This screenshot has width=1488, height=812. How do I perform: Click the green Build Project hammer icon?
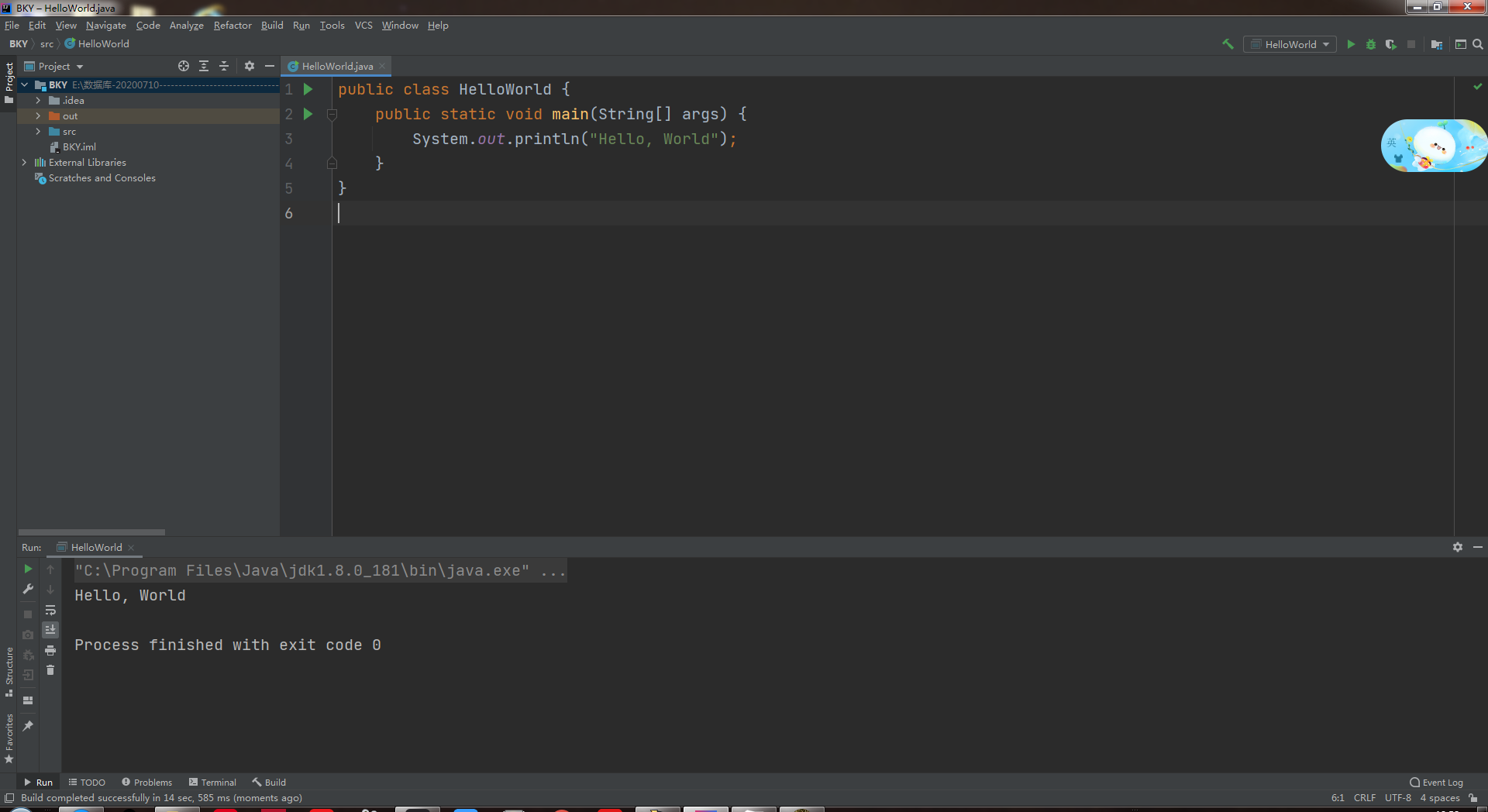coord(1228,44)
